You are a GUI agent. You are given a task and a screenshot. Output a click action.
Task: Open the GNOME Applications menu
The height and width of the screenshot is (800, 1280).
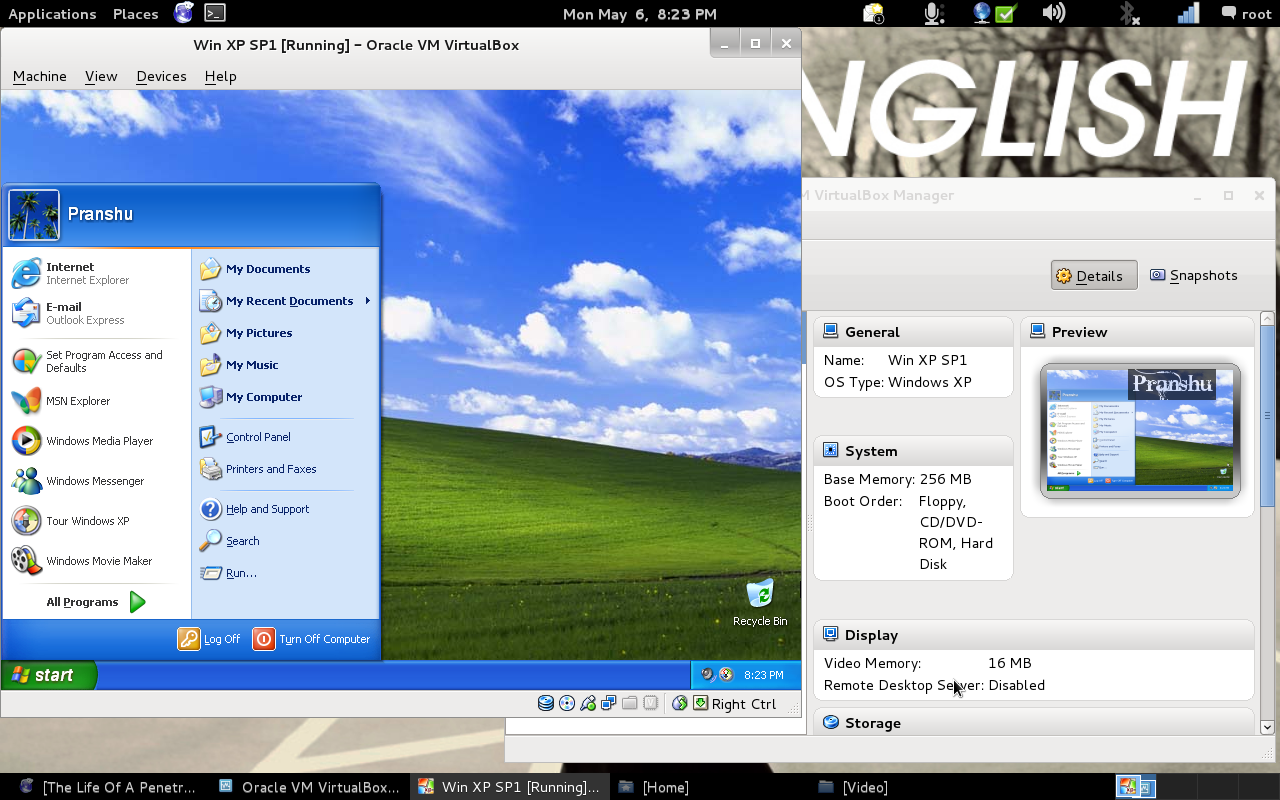(x=52, y=14)
